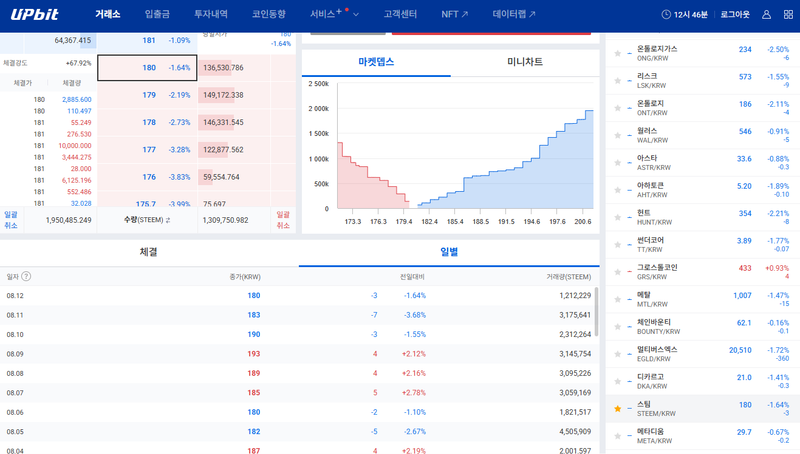Toggle favorite star for 리스크
Image resolution: width=800 pixels, height=454 pixels.
pos(617,81)
